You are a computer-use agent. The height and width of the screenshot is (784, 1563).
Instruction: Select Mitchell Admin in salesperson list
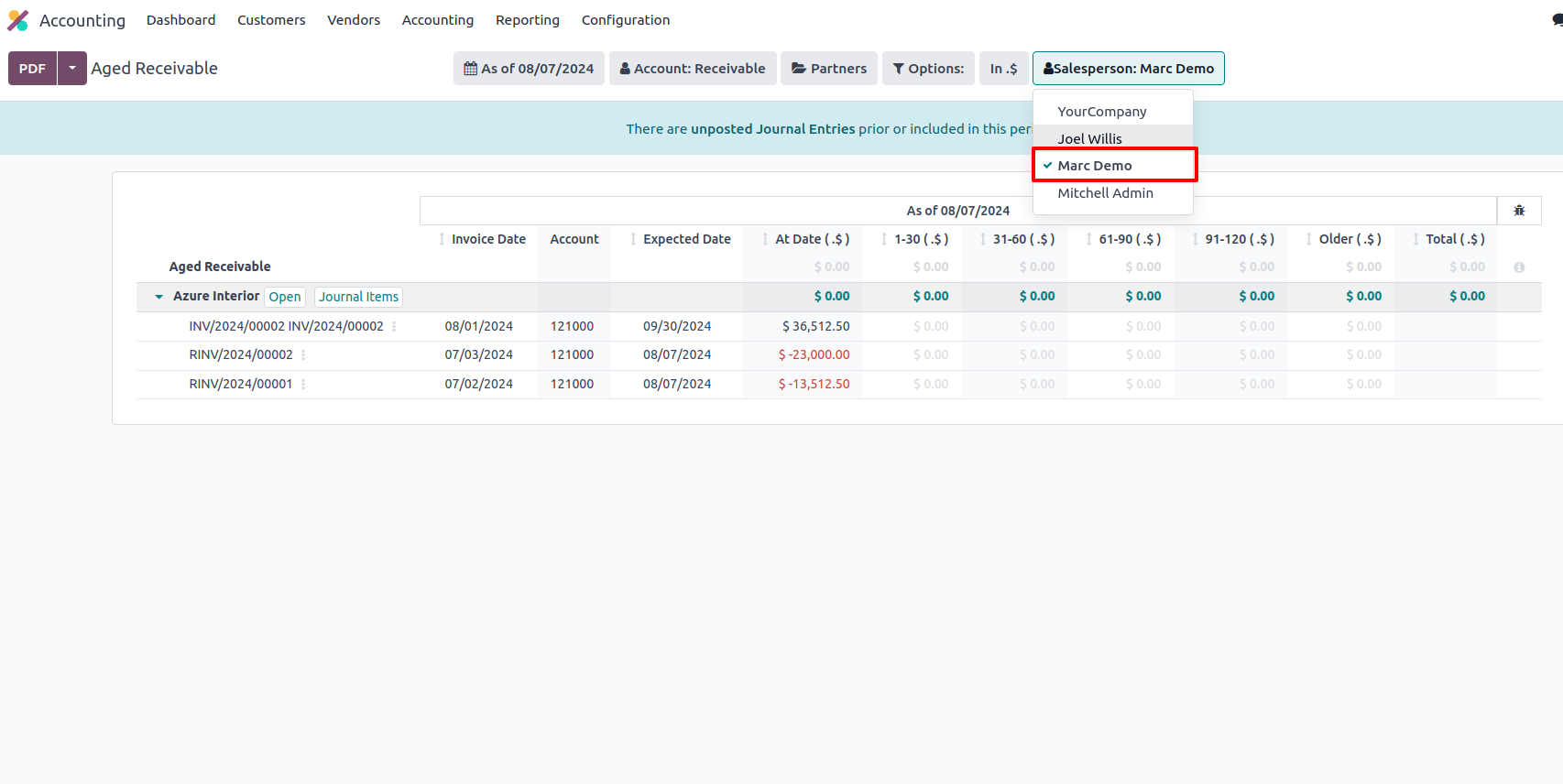[x=1114, y=193]
